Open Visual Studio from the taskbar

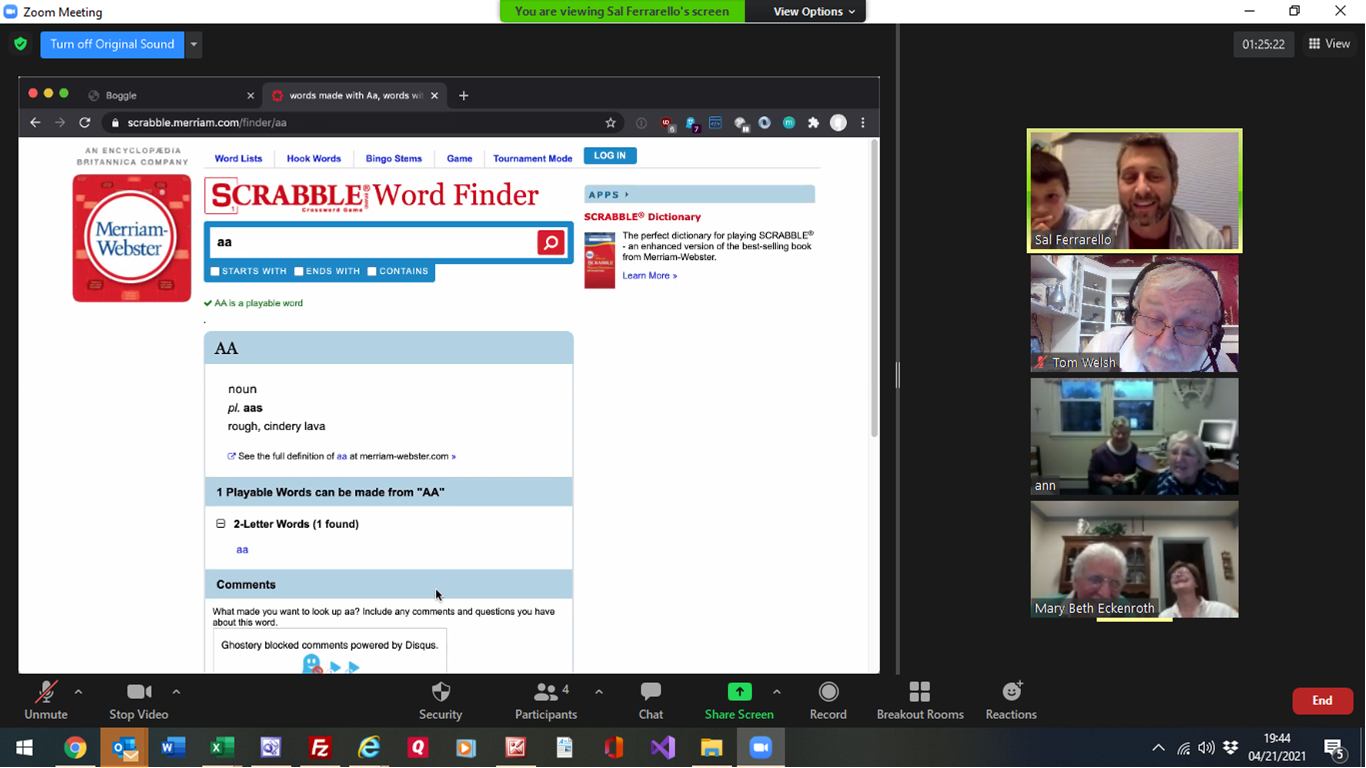click(663, 747)
